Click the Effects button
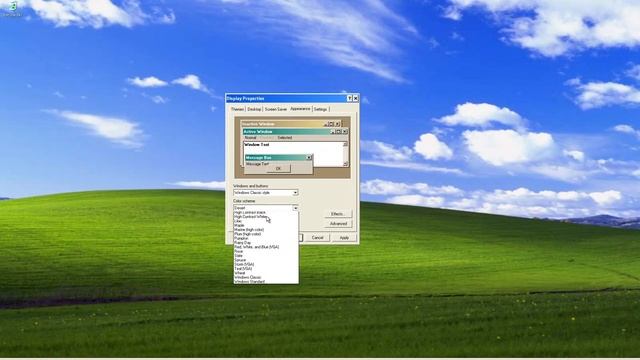 pyautogui.click(x=338, y=214)
